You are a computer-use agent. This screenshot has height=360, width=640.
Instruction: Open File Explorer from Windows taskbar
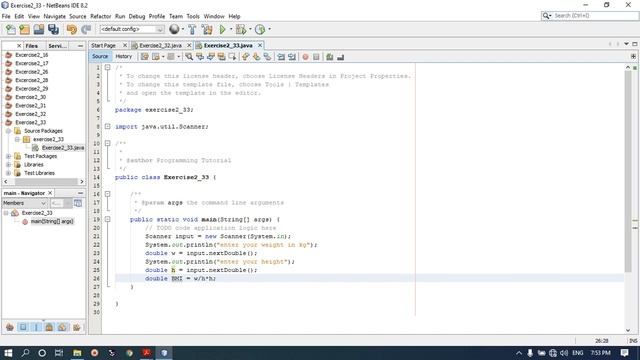click(77, 353)
